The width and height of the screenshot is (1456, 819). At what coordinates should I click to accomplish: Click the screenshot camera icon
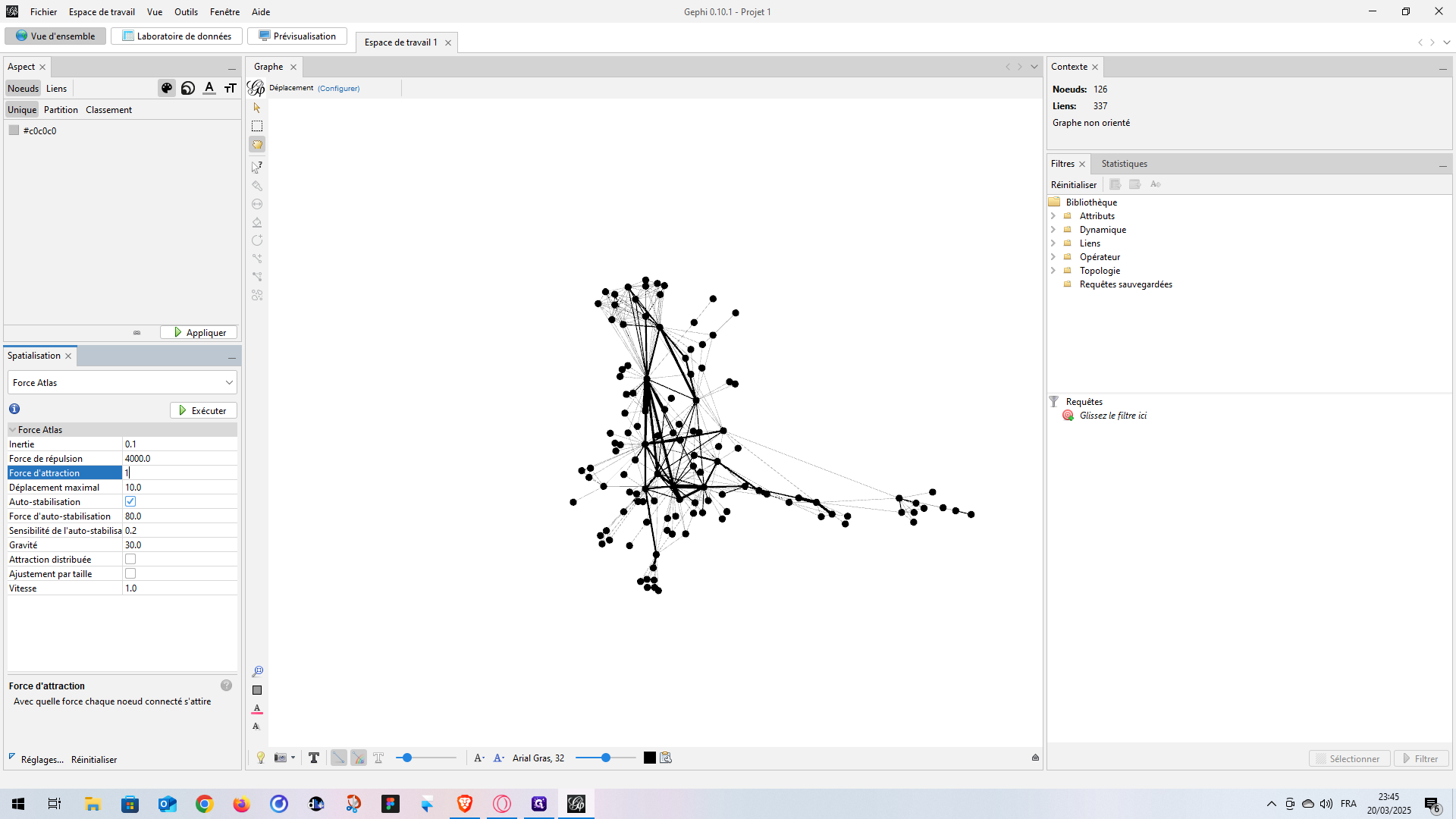281,758
